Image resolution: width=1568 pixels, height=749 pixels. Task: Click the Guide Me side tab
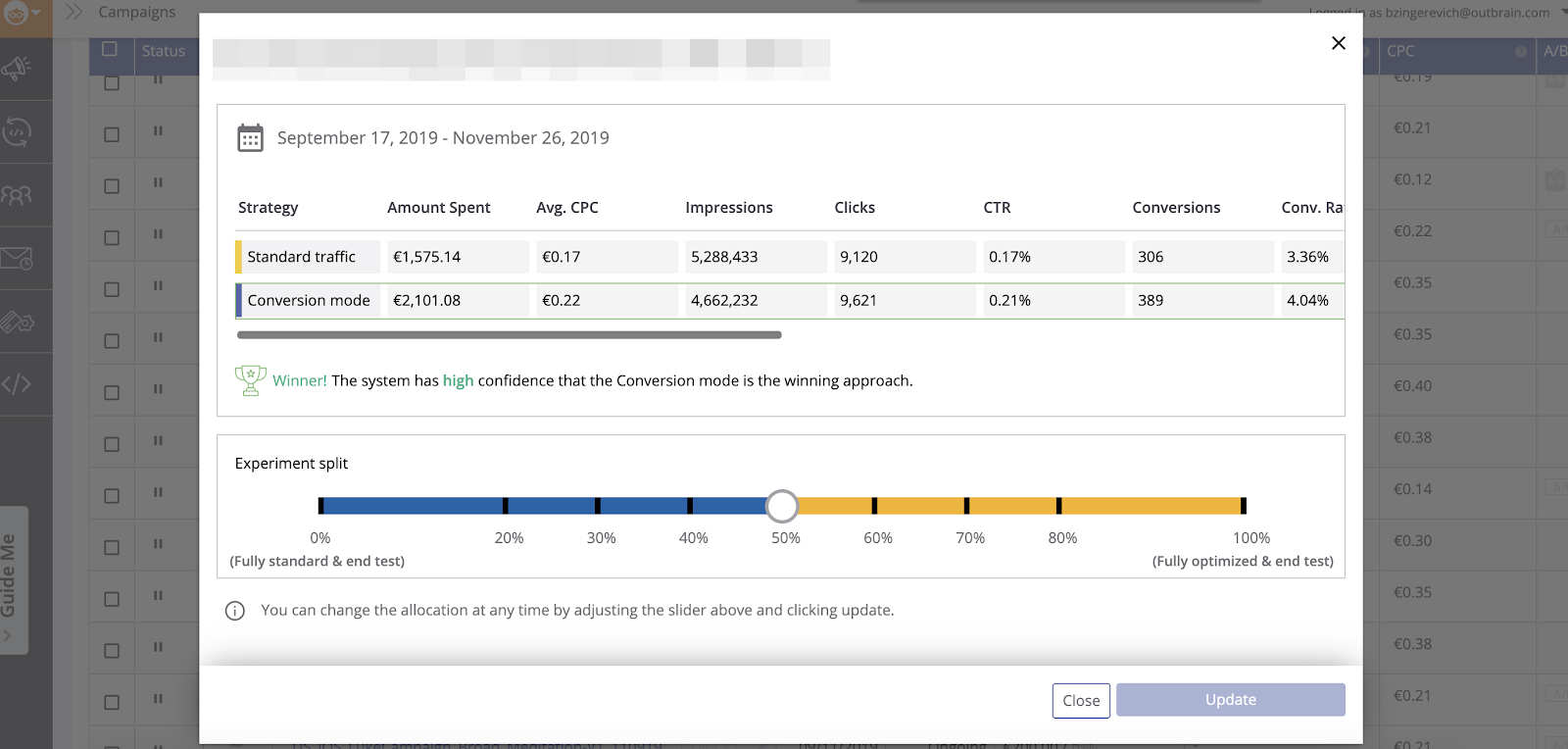click(13, 578)
